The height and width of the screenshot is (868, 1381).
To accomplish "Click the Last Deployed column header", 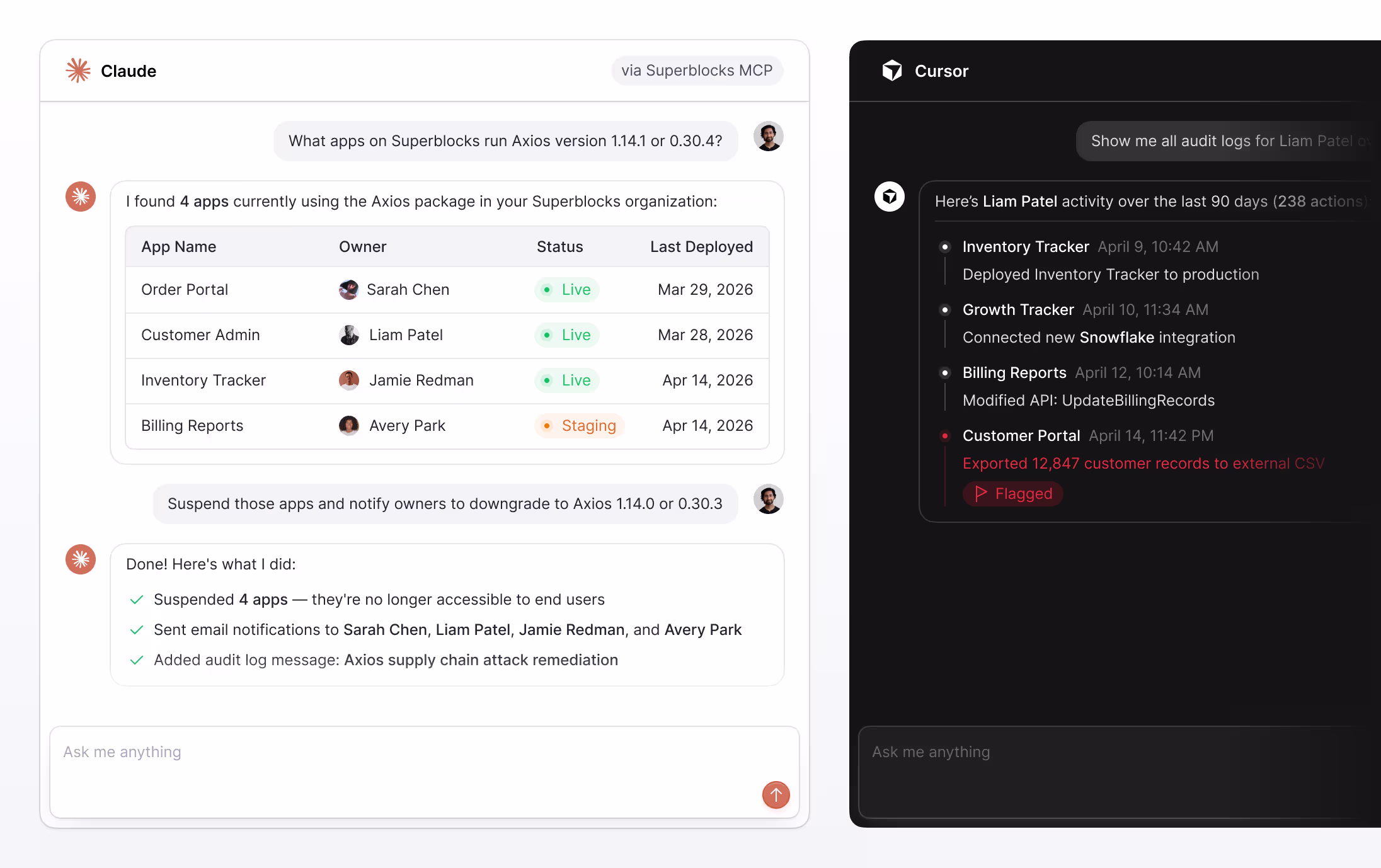I will click(701, 247).
